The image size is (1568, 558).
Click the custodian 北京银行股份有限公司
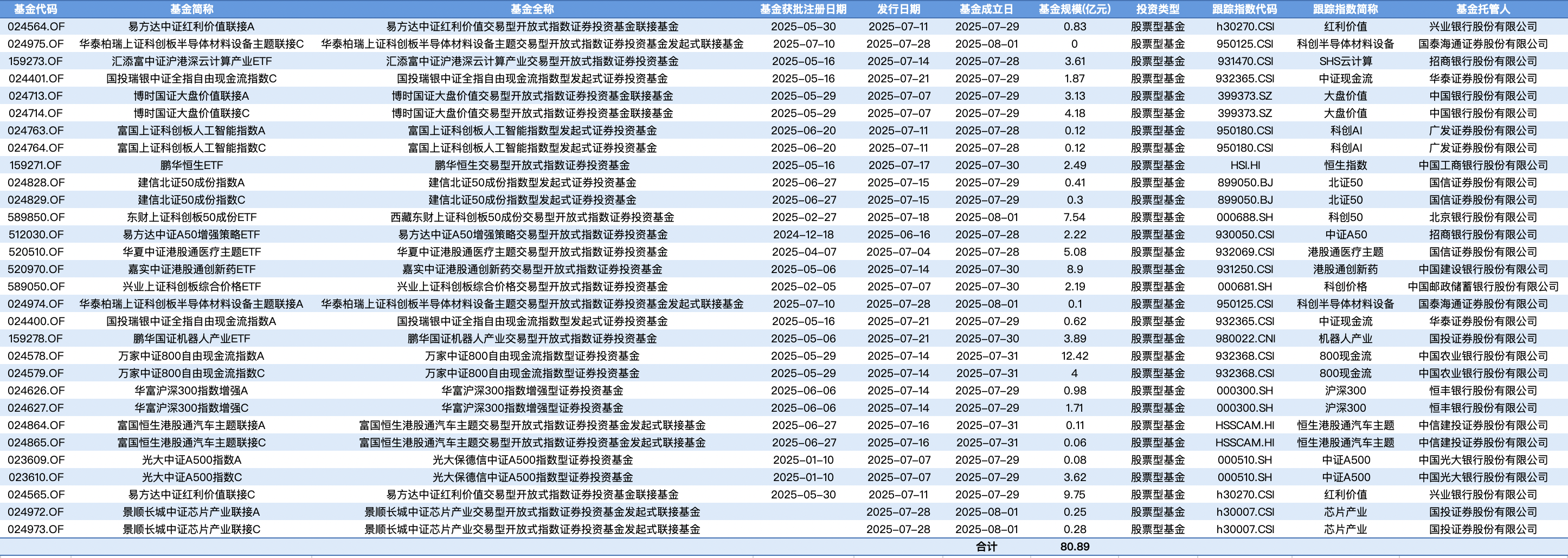[x=1483, y=217]
